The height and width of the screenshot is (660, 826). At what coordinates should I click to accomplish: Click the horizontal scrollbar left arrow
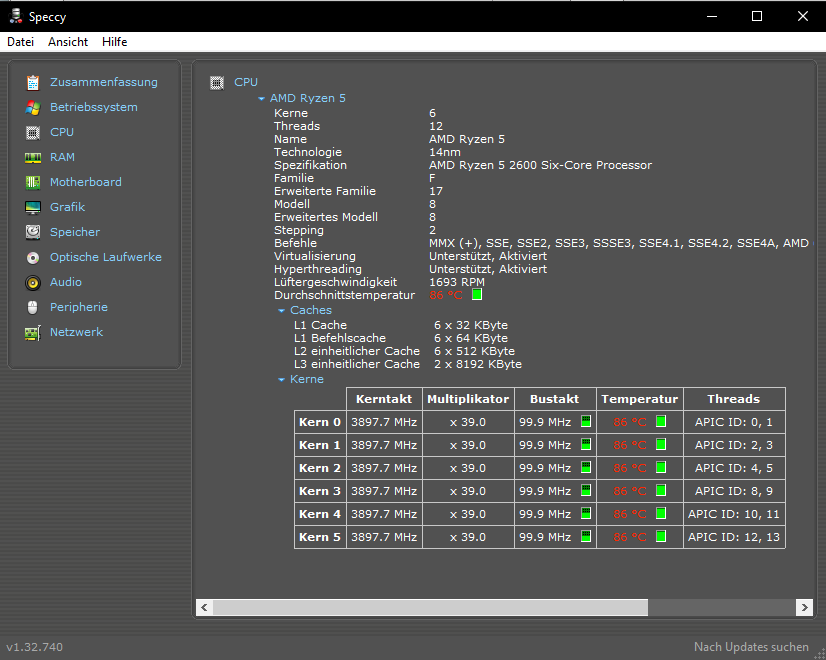(204, 607)
